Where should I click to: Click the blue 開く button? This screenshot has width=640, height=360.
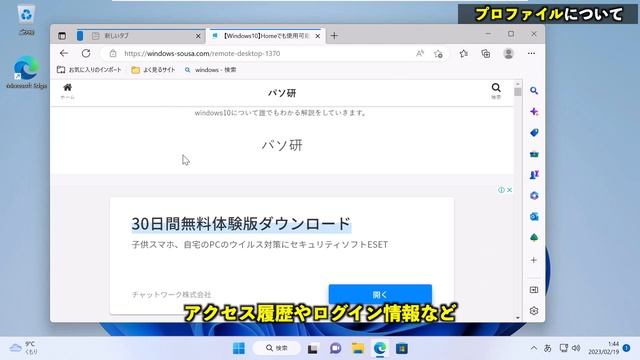click(380, 295)
